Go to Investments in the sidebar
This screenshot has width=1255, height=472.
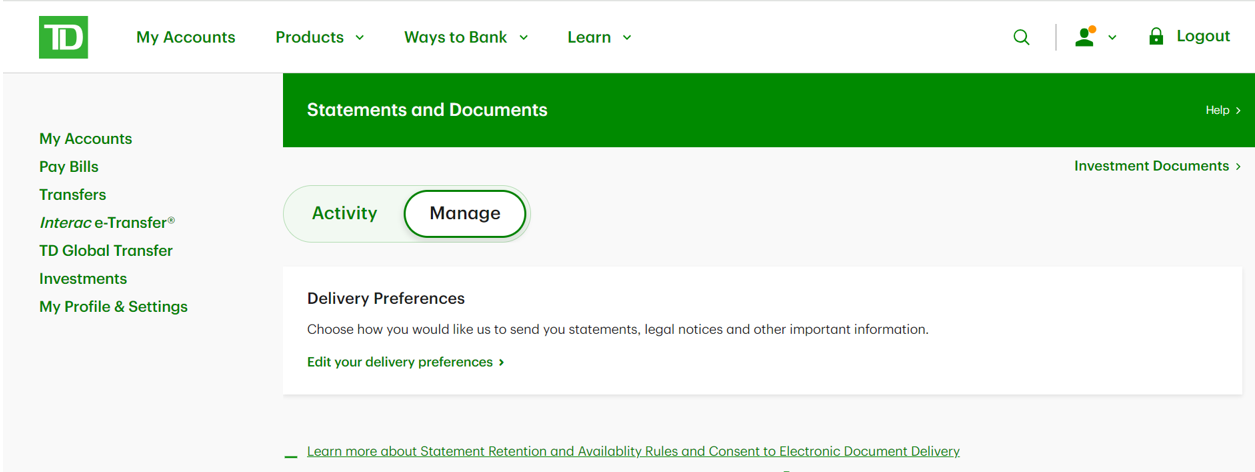point(83,279)
